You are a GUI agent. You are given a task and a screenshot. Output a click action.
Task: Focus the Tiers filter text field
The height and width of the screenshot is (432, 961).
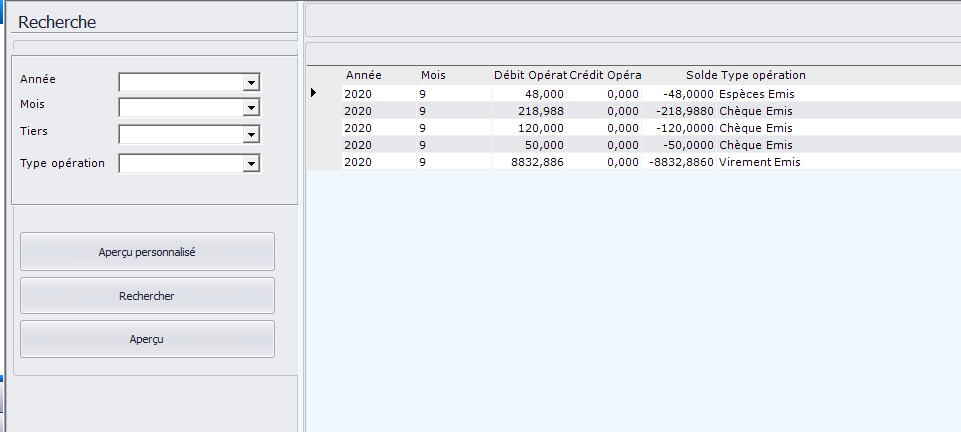tap(180, 135)
